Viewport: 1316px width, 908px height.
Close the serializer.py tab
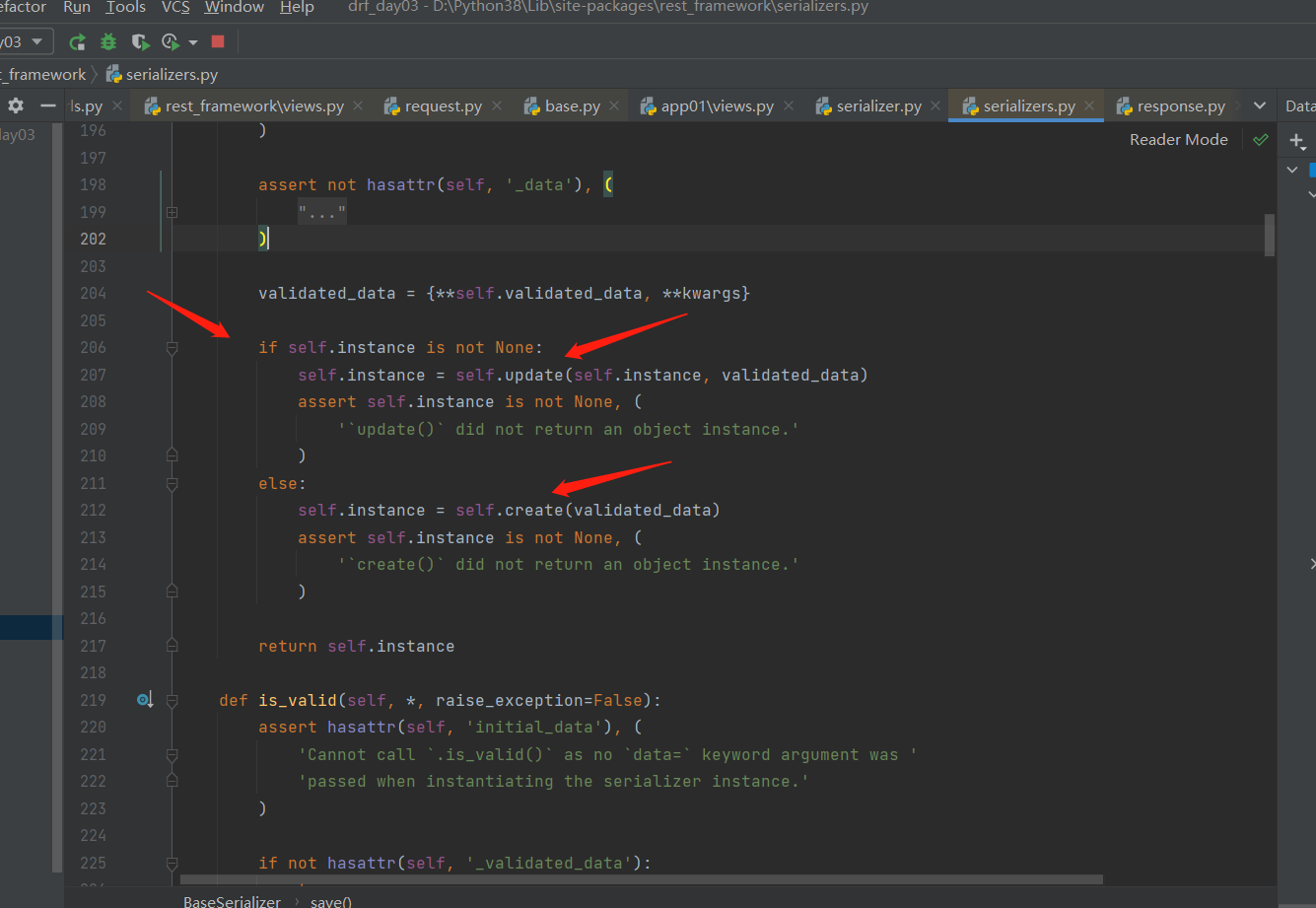tap(935, 105)
